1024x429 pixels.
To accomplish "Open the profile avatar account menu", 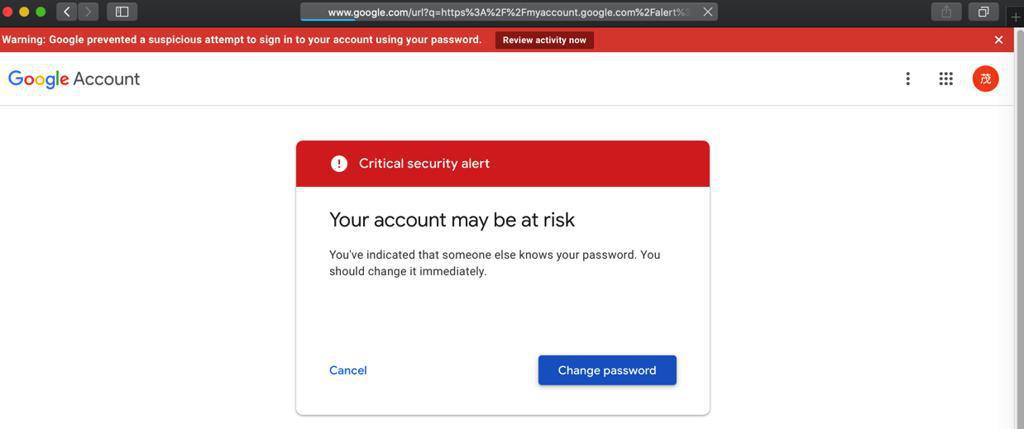I will pos(985,79).
